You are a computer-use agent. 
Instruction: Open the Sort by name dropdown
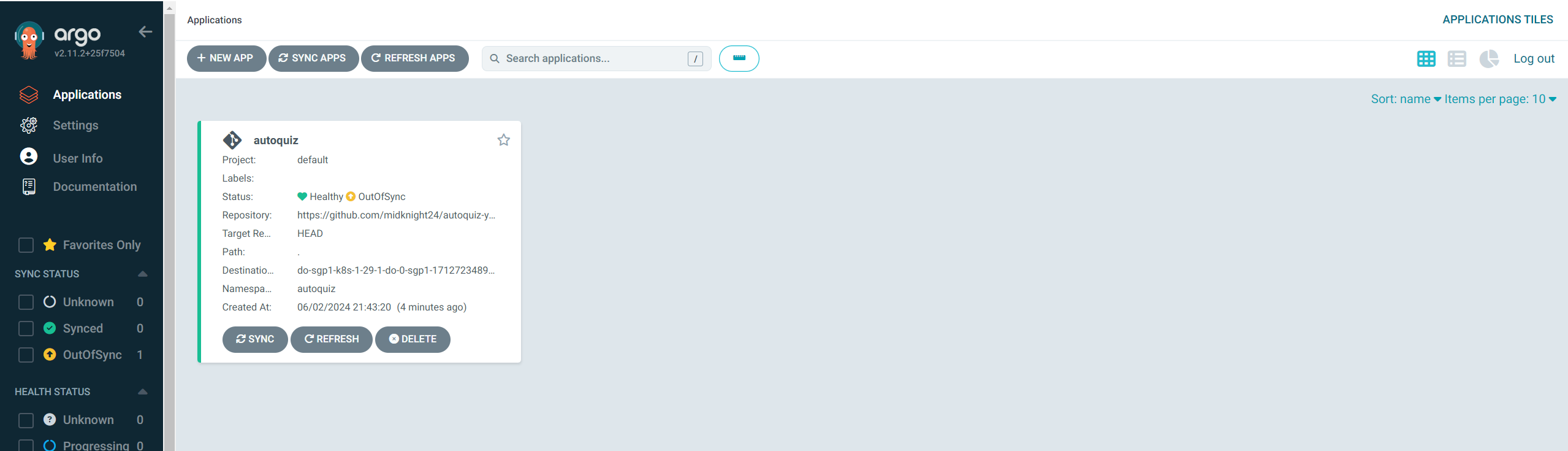coord(1406,99)
